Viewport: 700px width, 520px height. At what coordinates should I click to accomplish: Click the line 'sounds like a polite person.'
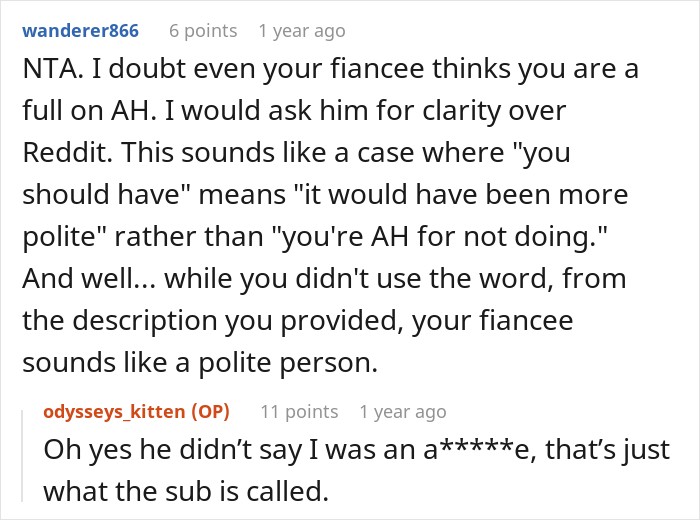pyautogui.click(x=200, y=362)
